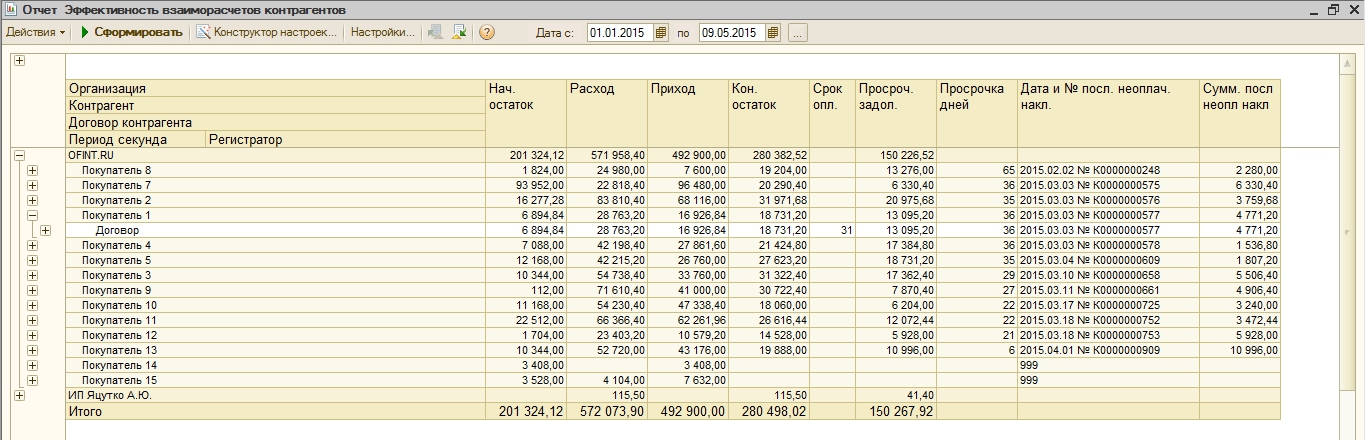Open calendar for end date 09.05.2015
Screen dimensions: 1365x440
(773, 33)
